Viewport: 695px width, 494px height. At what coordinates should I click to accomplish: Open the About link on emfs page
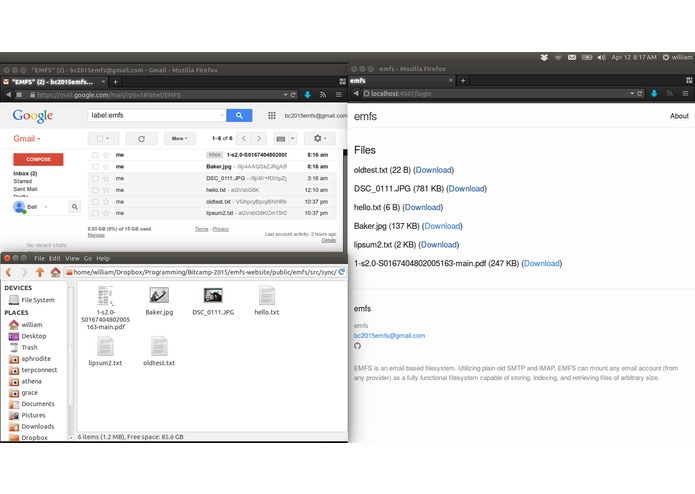(679, 116)
